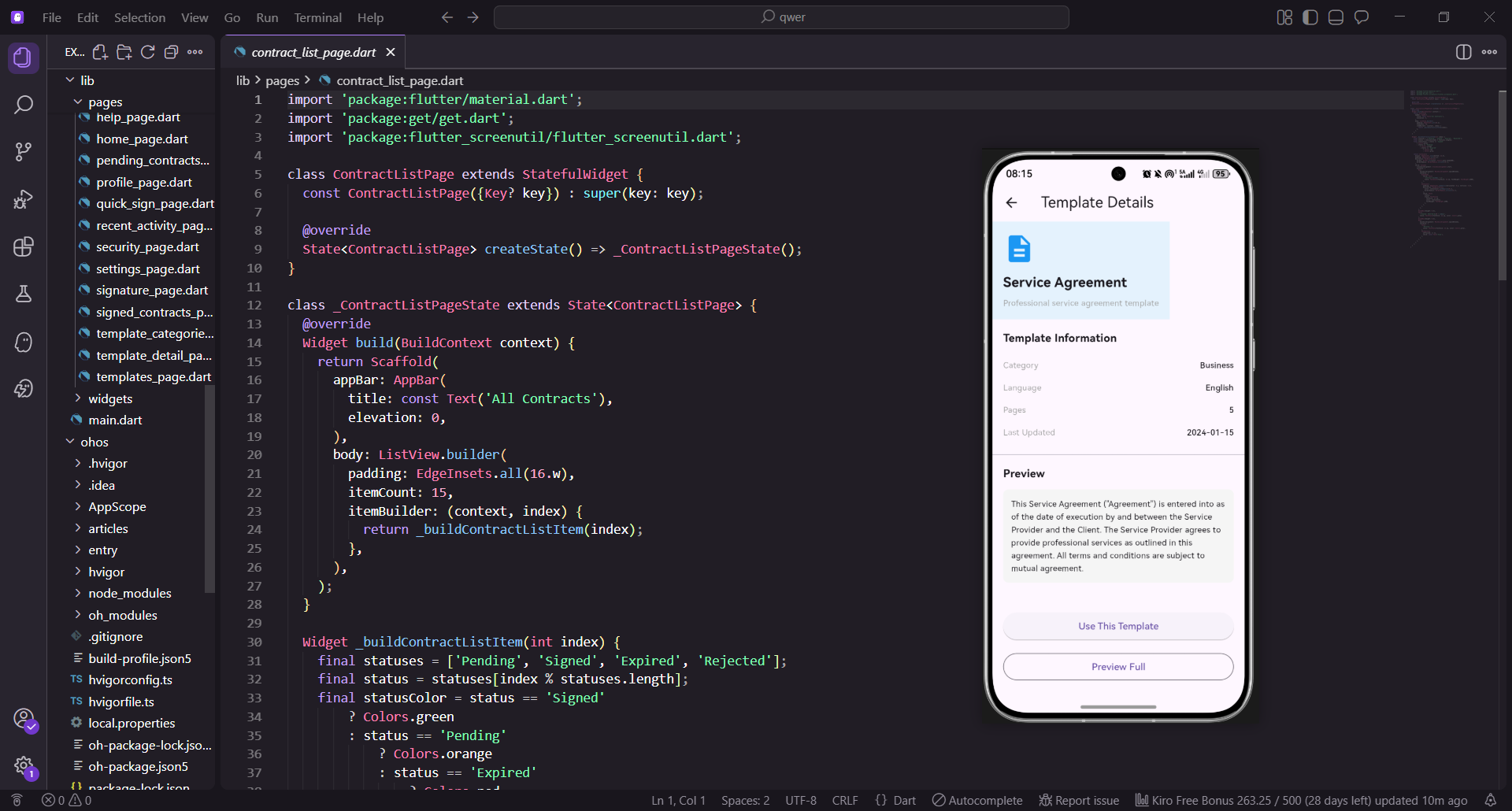Click pages breadcrumb segment
Screen dimensions: 1512x811
click(x=282, y=80)
